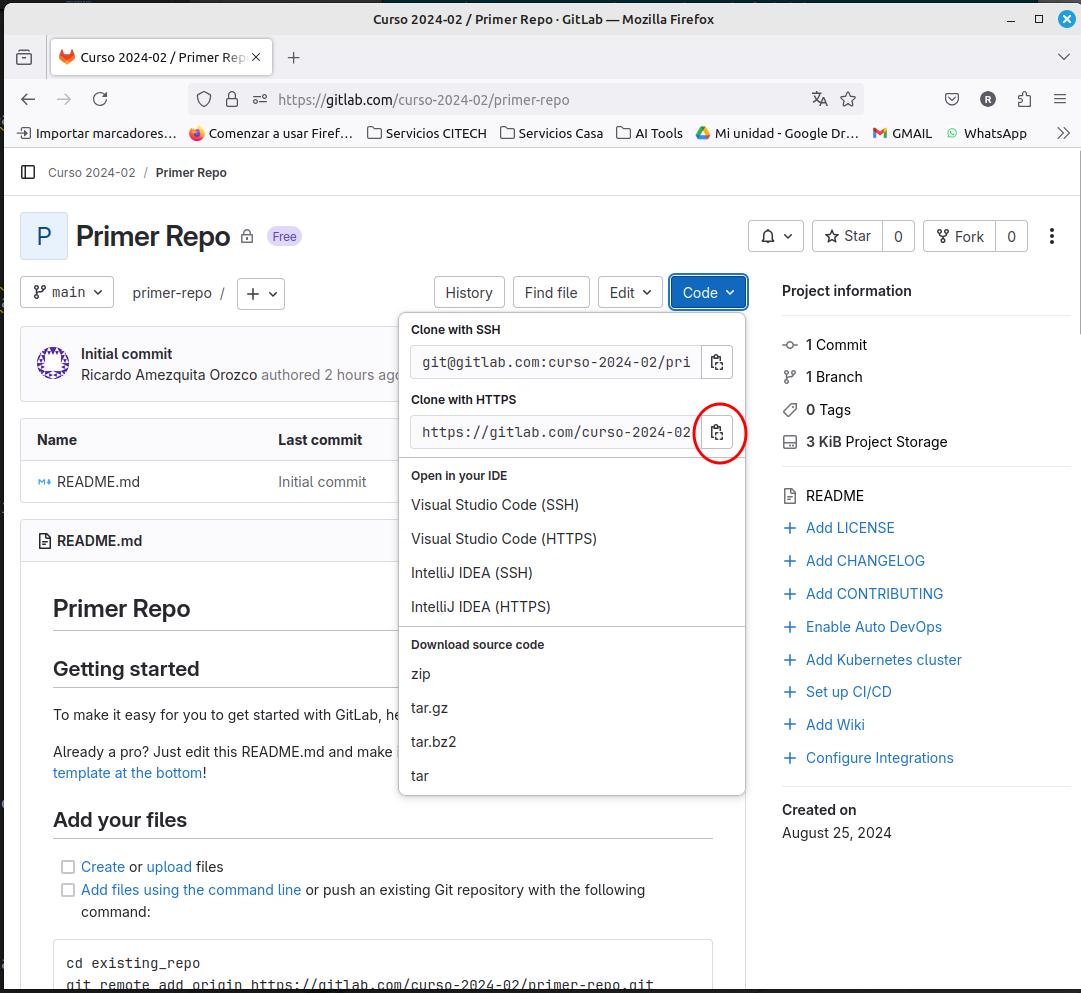This screenshot has height=993, width=1081.
Task: Check the 'Create or upload files' checkbox
Action: (x=68, y=867)
